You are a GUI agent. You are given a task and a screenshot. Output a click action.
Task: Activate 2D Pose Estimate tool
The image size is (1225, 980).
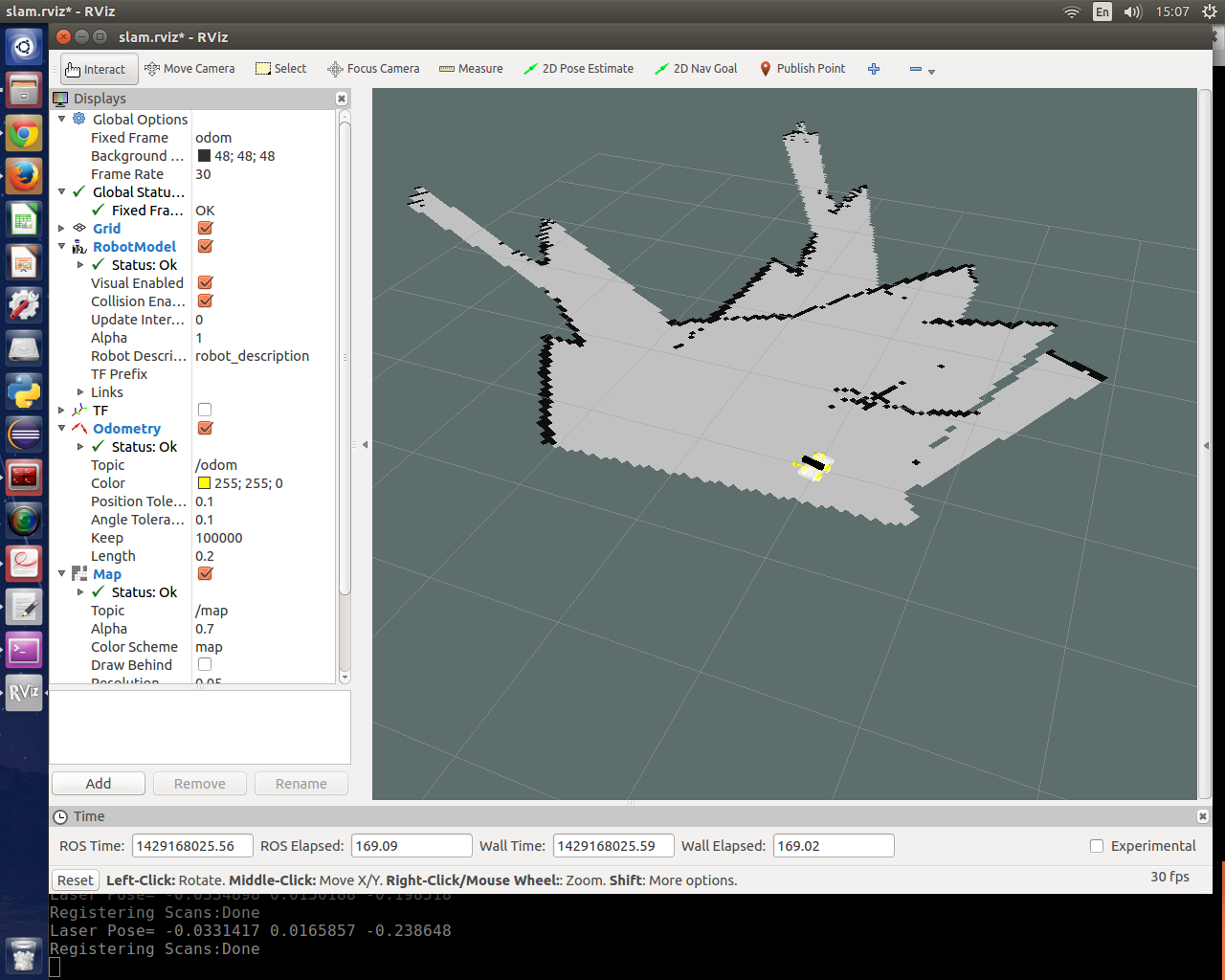click(x=578, y=69)
